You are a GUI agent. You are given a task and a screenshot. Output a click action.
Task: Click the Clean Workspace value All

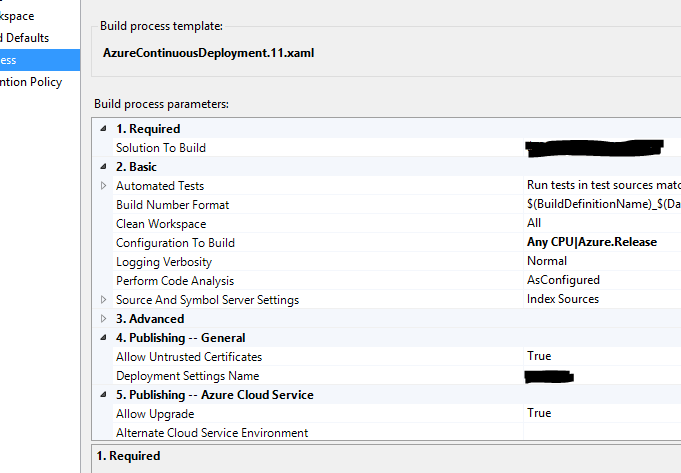(x=534, y=223)
